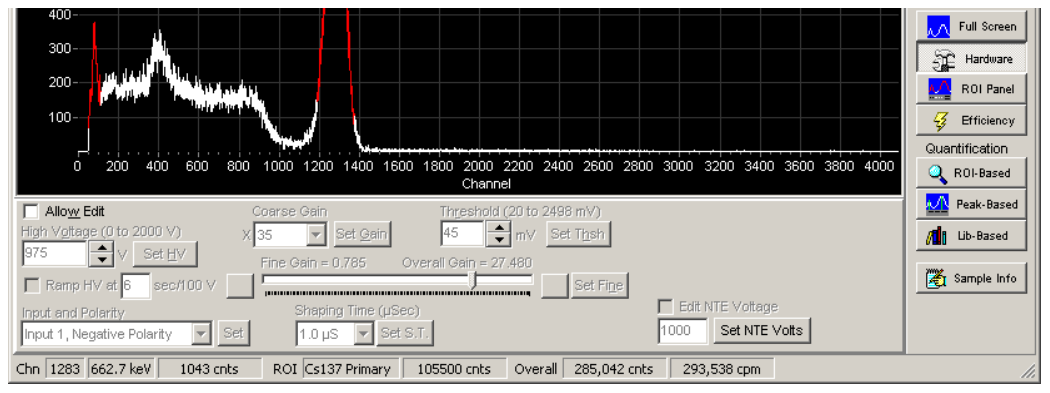Click the Set Thsh button
This screenshot has width=1050, height=393.
[x=579, y=234]
